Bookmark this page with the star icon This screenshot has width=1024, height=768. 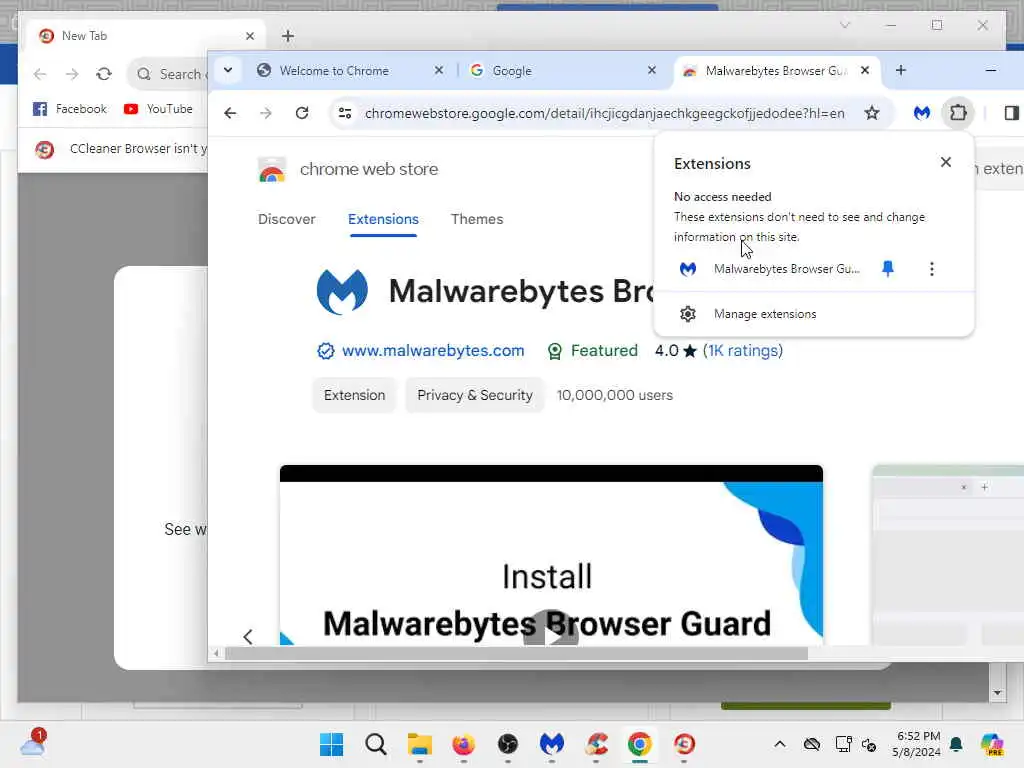[872, 113]
